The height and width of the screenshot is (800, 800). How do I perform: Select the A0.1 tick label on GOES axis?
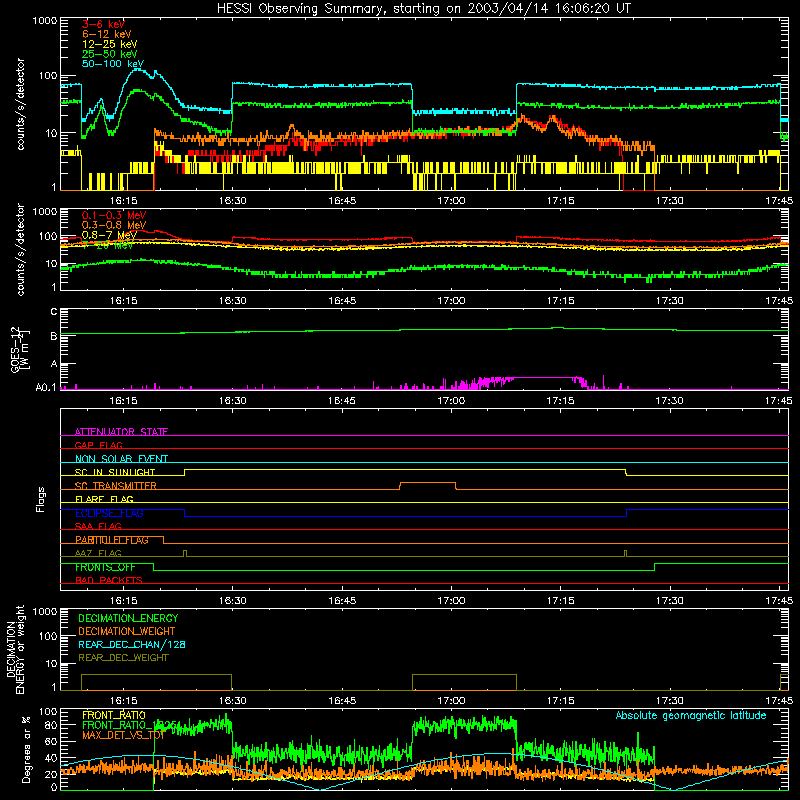coord(46,387)
